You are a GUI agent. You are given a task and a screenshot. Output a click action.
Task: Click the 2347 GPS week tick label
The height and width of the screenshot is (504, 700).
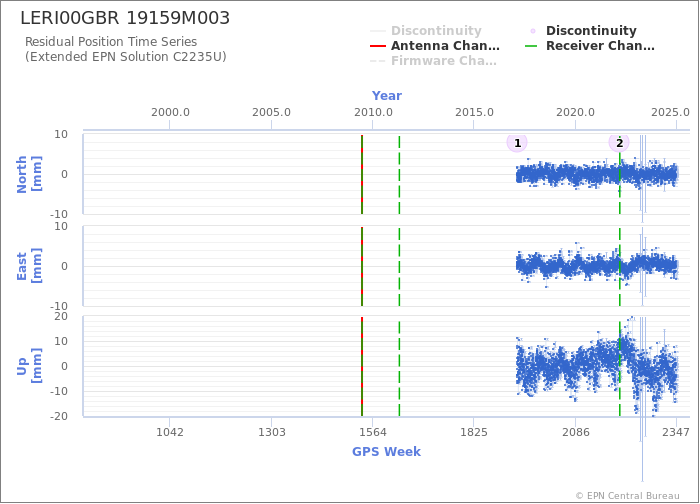point(676,432)
